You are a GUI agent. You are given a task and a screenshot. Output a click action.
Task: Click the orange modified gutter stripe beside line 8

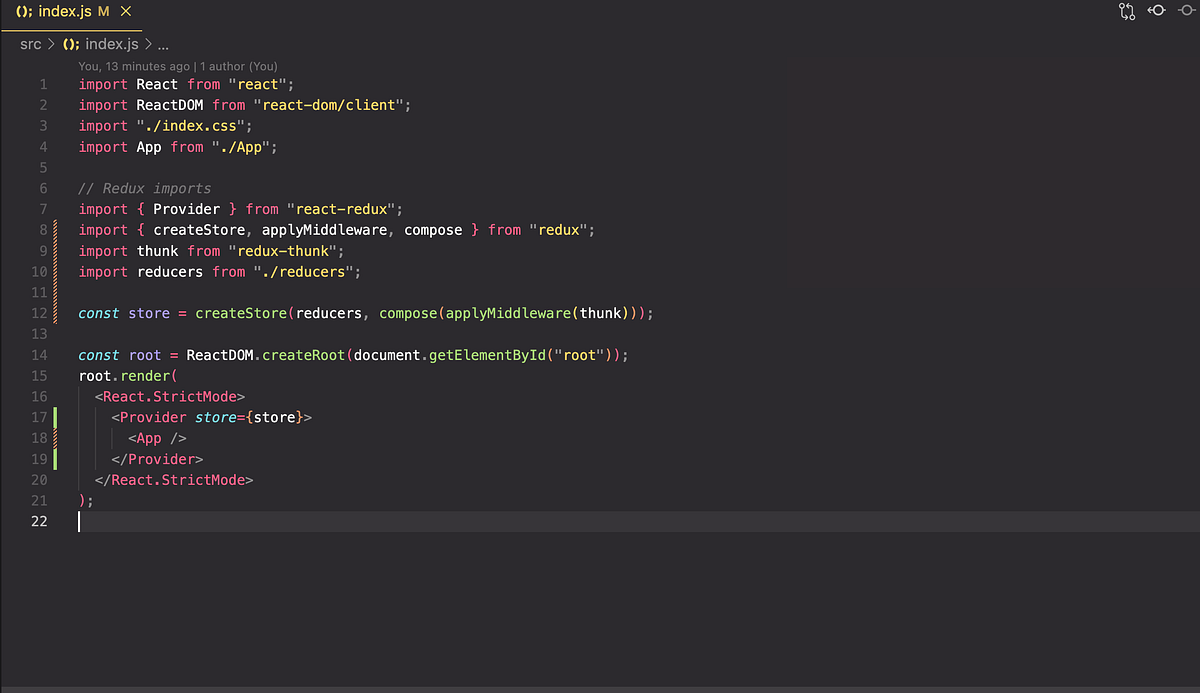57,229
